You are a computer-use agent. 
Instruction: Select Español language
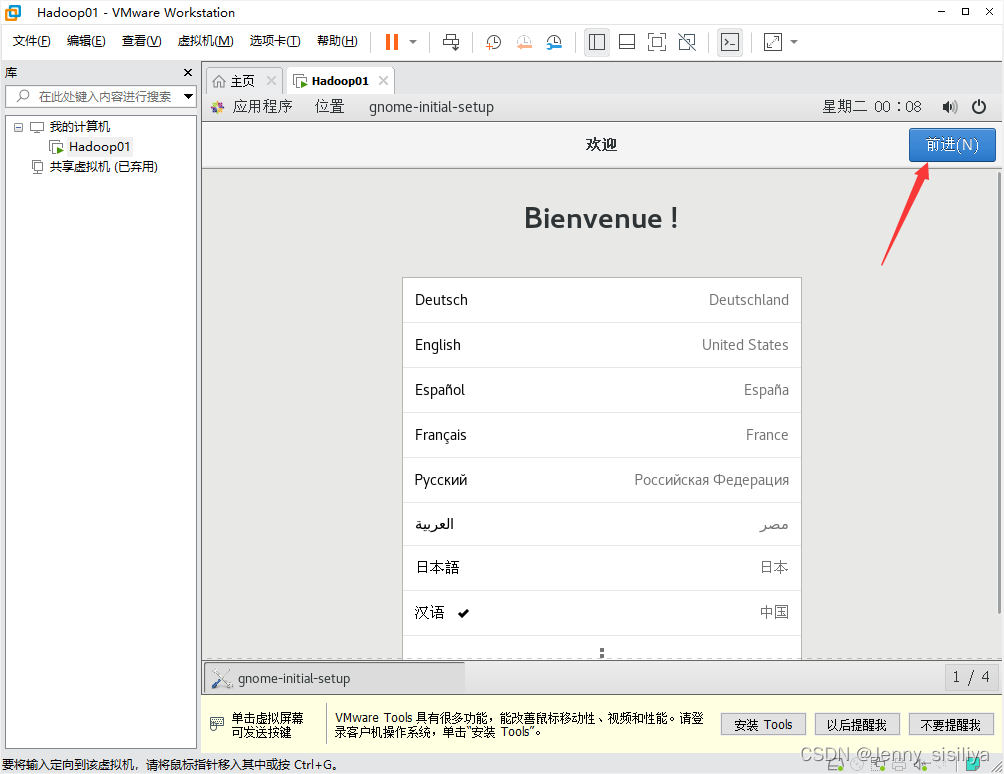click(602, 390)
